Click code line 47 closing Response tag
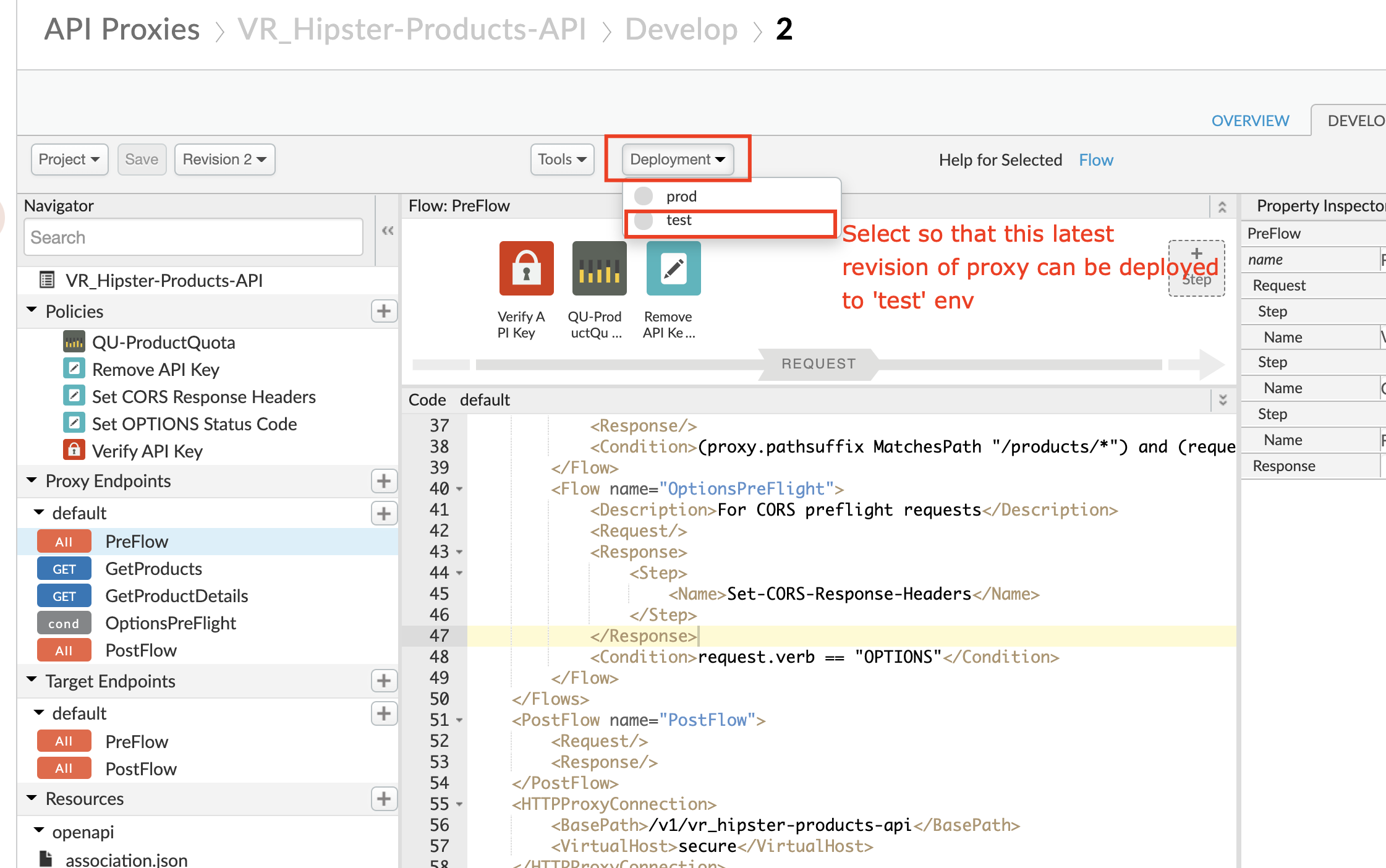 644,636
